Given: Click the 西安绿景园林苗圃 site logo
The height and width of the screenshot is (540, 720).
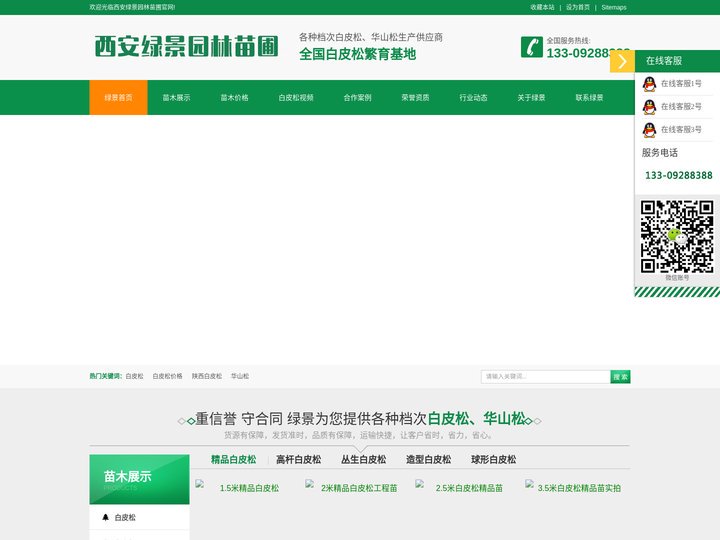Looking at the screenshot, I should pyautogui.click(x=186, y=46).
